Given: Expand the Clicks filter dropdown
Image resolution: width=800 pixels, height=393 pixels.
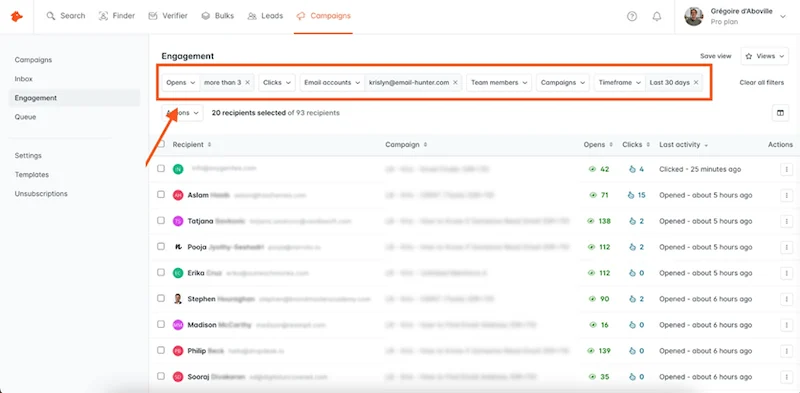Looking at the screenshot, I should coord(277,82).
